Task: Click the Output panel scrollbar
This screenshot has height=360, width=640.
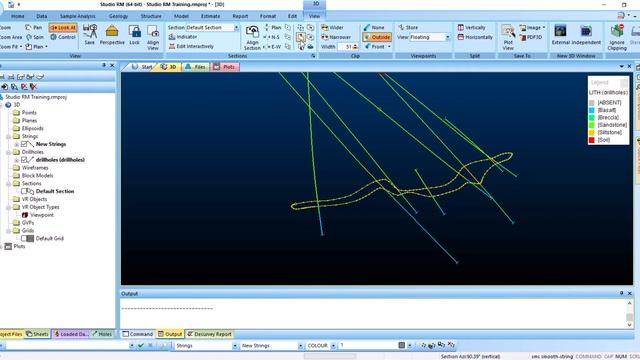Action: tap(629, 314)
